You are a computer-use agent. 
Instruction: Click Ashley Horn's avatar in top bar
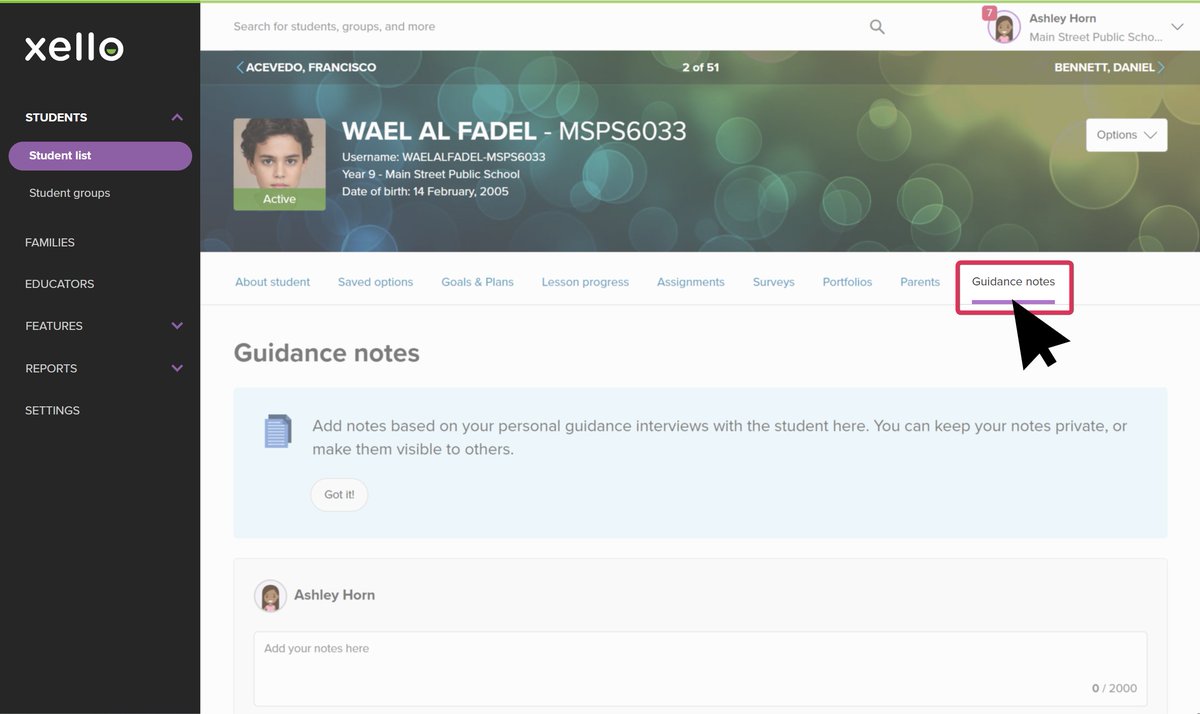pos(1004,27)
